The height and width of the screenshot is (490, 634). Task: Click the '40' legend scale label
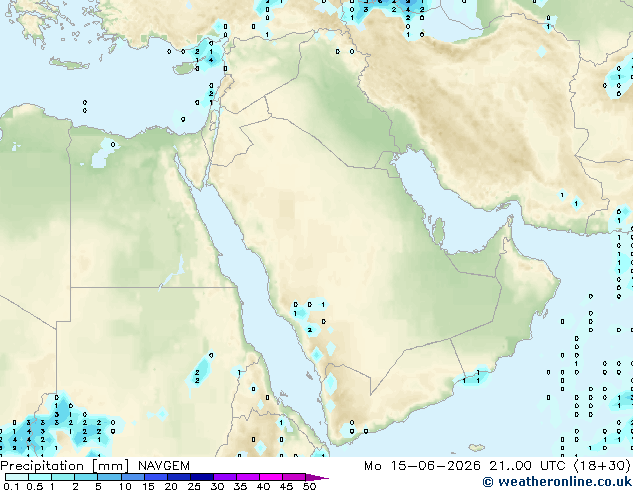(263, 486)
